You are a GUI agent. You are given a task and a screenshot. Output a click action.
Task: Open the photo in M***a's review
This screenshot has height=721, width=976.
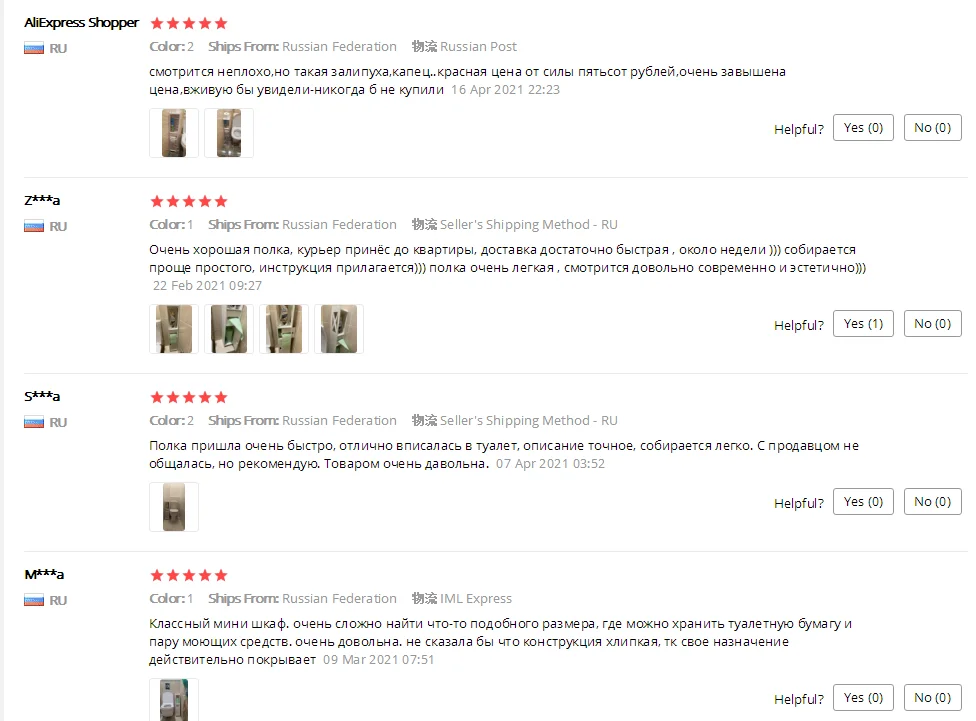point(174,700)
